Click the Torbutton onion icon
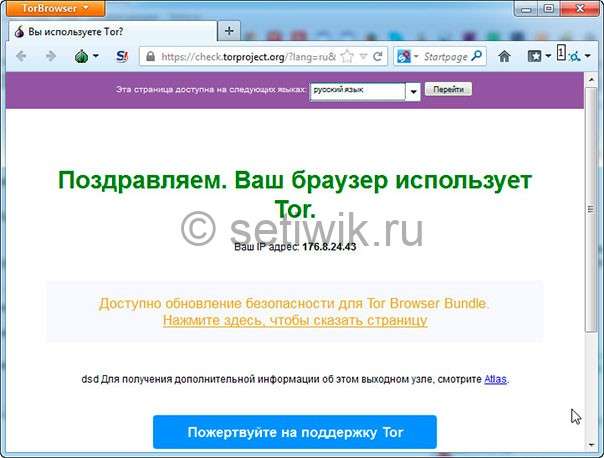 [81, 57]
